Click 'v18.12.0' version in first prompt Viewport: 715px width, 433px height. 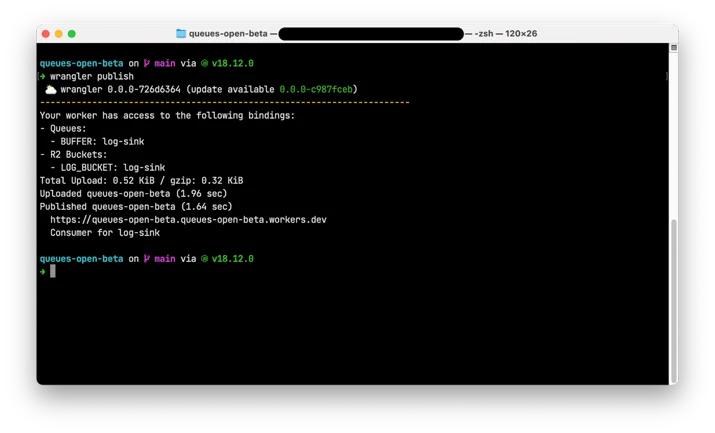point(233,63)
